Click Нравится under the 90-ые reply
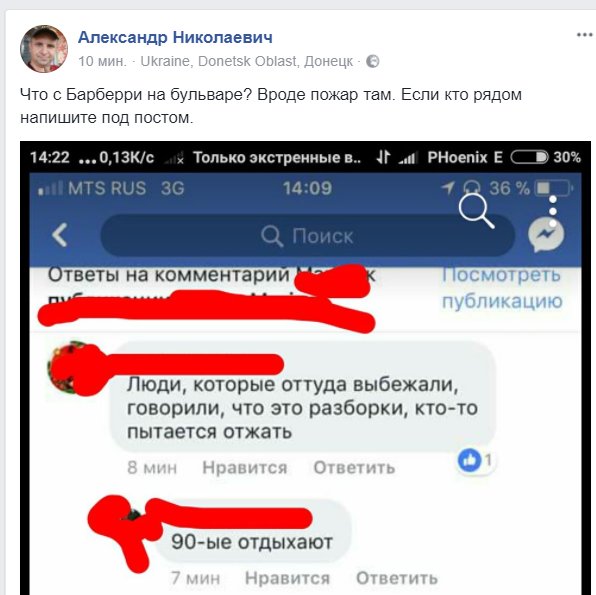 pyautogui.click(x=287, y=578)
